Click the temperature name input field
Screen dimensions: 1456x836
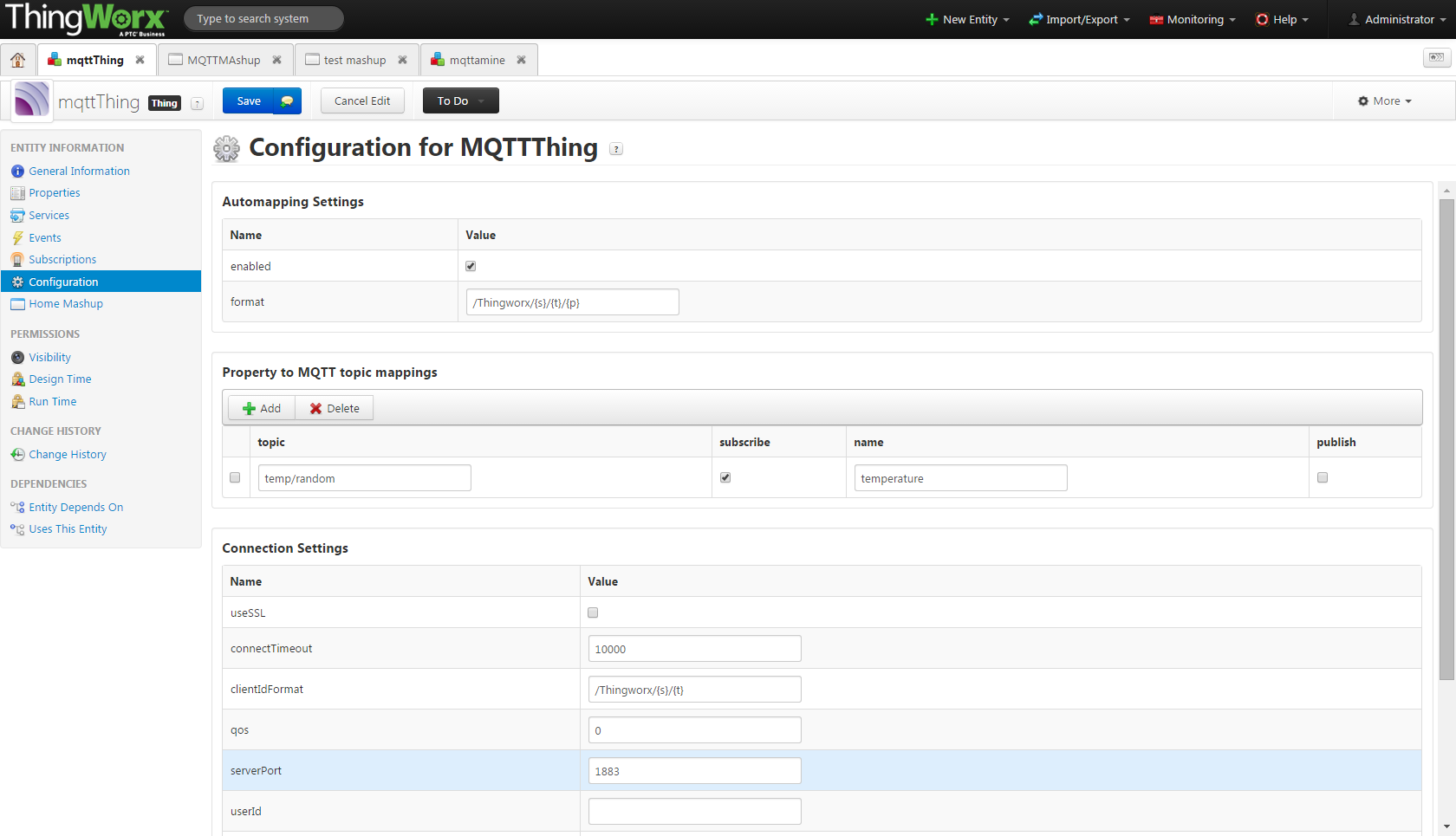click(961, 478)
